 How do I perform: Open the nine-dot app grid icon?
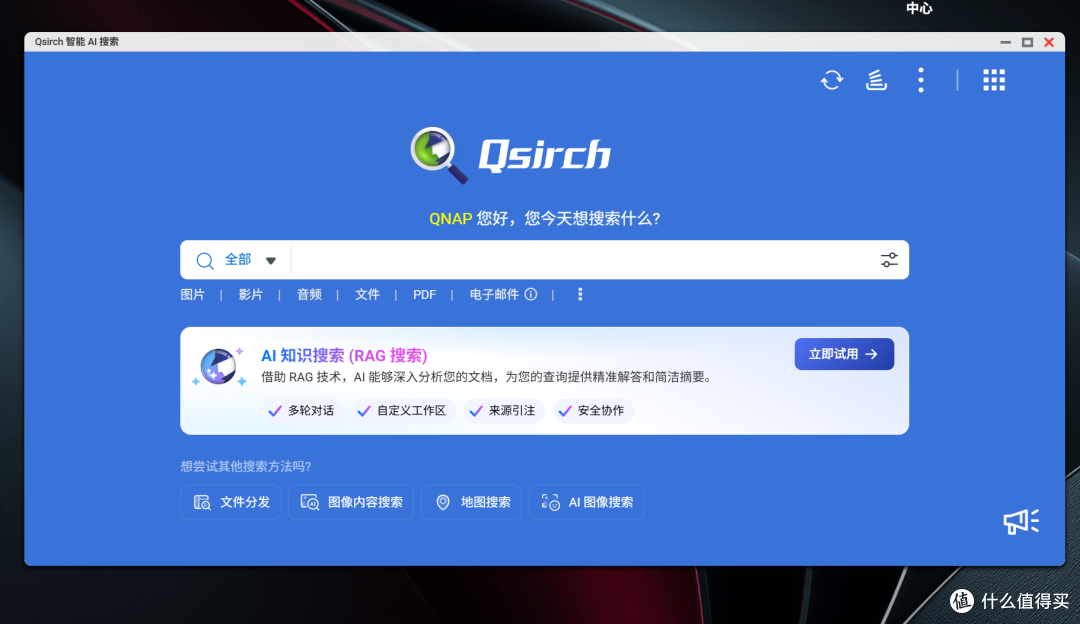coord(994,81)
